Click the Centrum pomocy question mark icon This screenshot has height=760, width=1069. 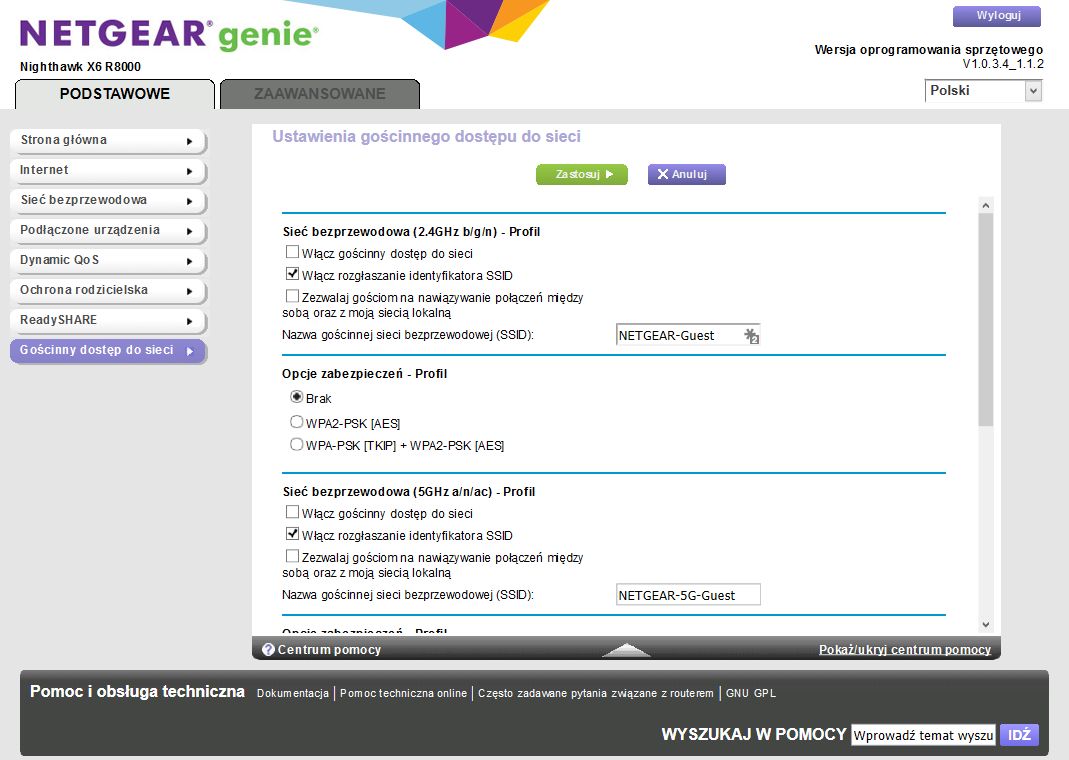coord(269,650)
